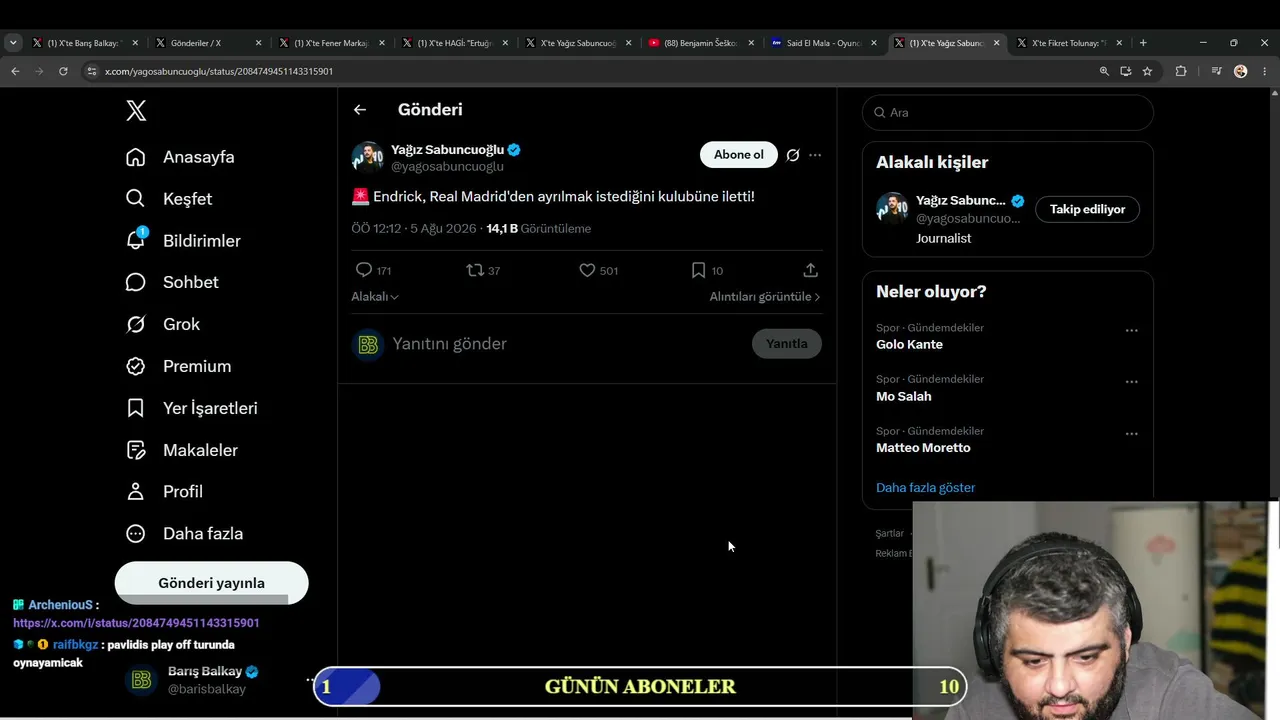Screen dimensions: 1280x720
Task: Click the address bar URL
Action: (x=219, y=72)
